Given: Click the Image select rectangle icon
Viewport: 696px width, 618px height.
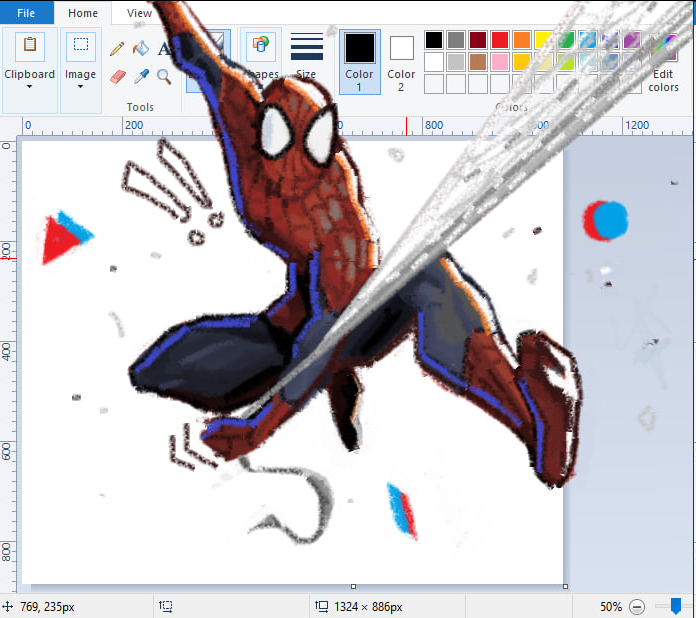Looking at the screenshot, I should 81,45.
